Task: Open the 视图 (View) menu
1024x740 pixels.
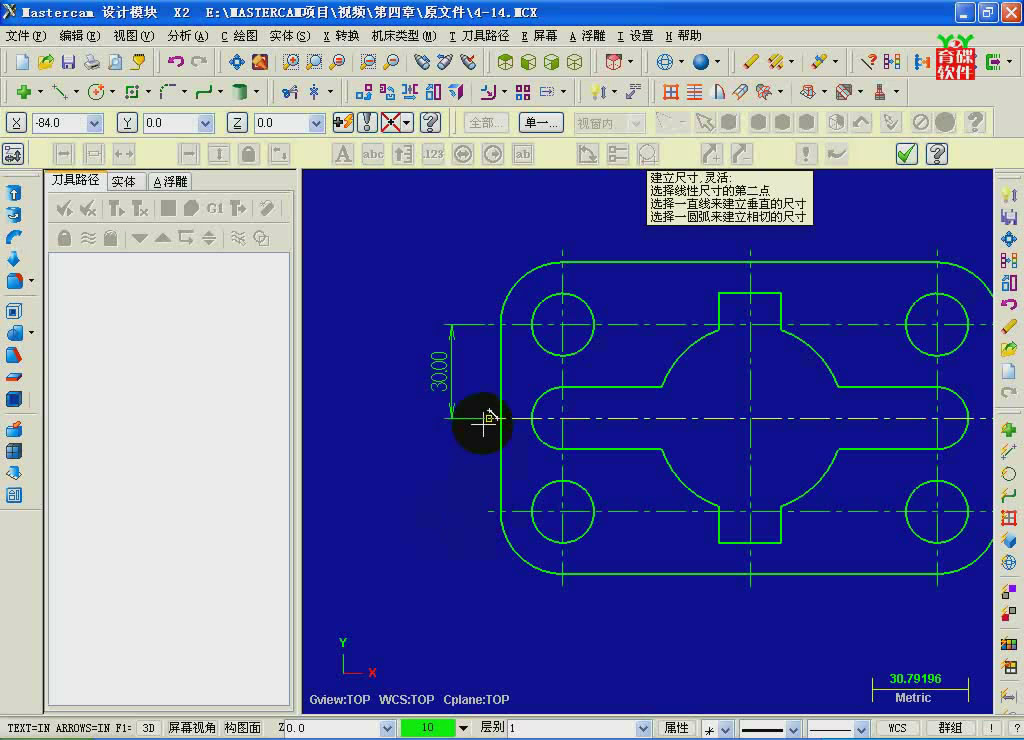Action: click(x=134, y=36)
